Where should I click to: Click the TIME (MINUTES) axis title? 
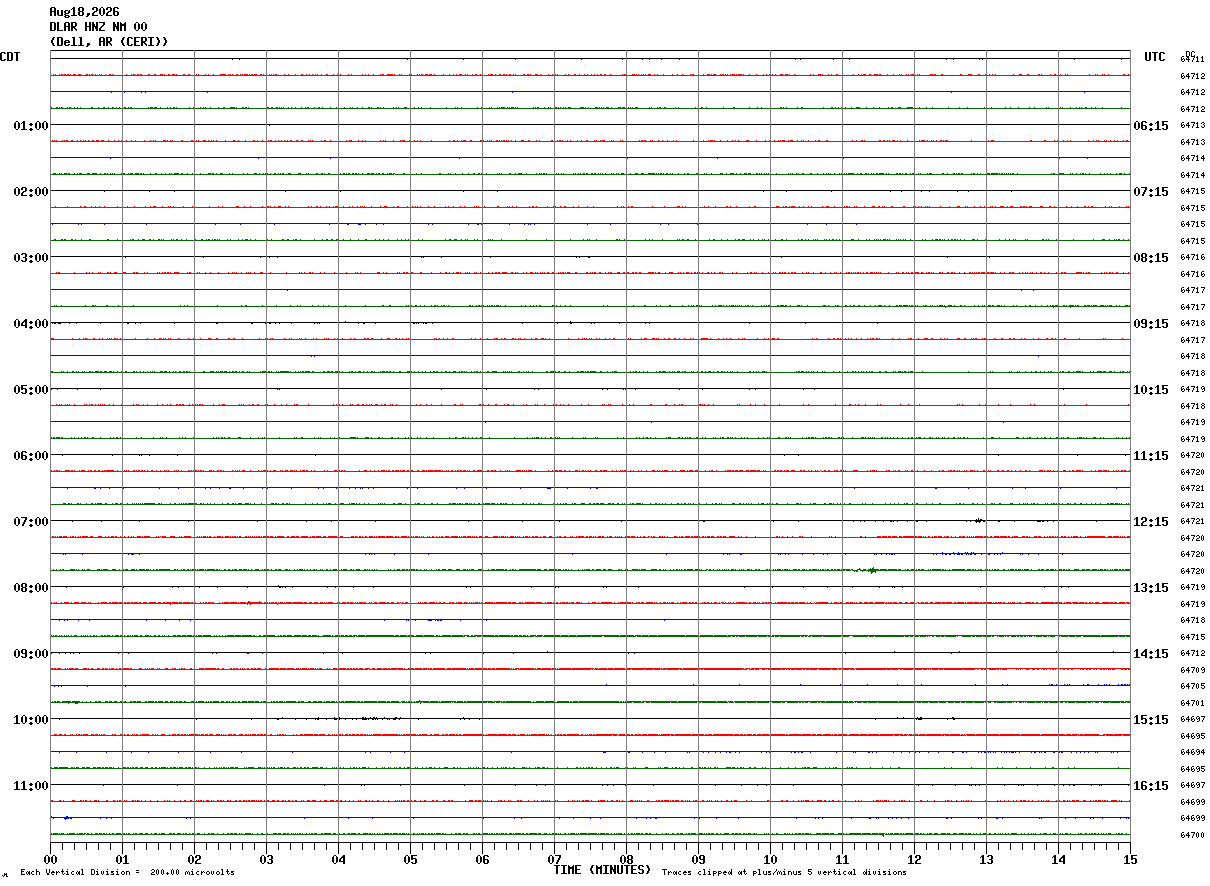coord(602,870)
